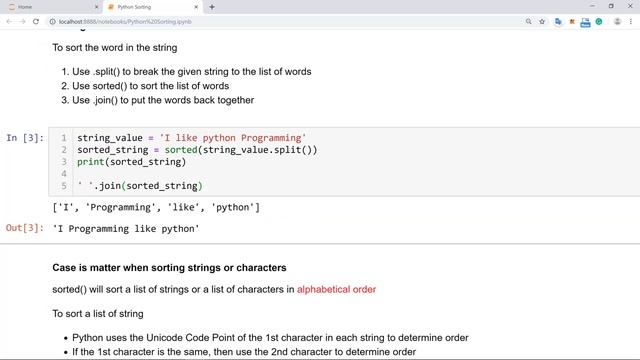
Task: Click "To sort a list of string" paragraph
Action: pyautogui.click(x=98, y=314)
